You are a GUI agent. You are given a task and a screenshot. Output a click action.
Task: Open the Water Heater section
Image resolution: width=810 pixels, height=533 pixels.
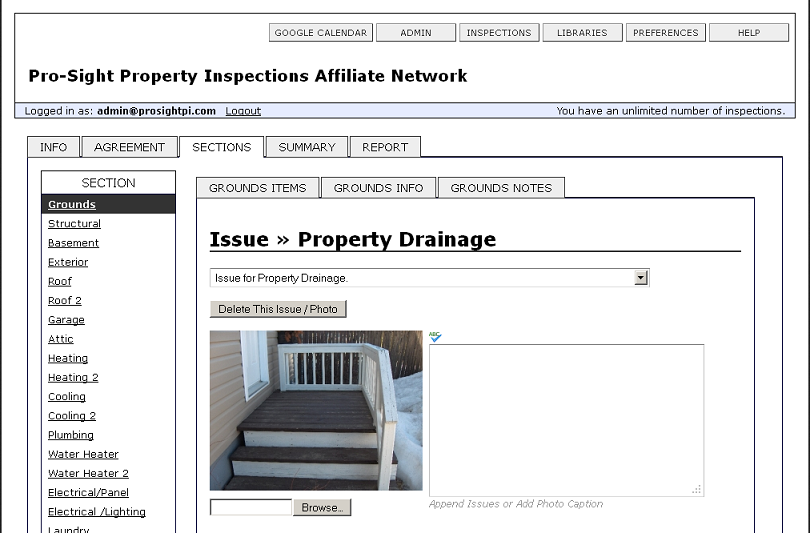(83, 454)
